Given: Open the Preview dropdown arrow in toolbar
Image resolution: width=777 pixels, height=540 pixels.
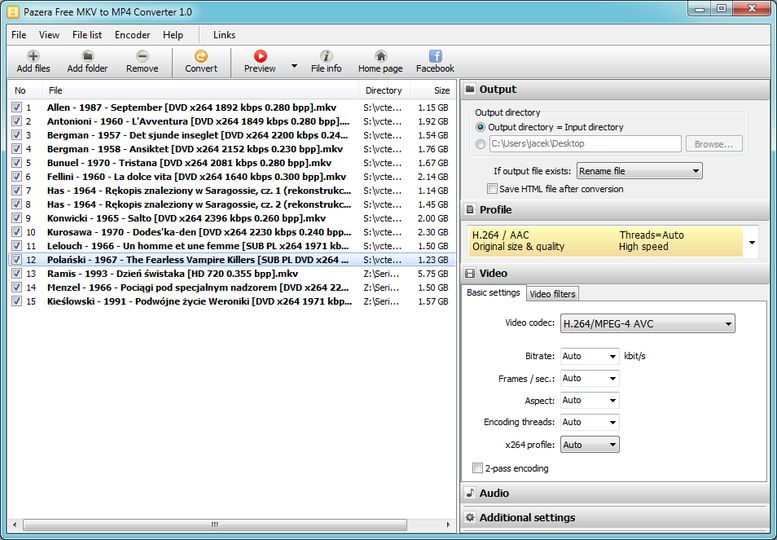Looking at the screenshot, I should pos(294,65).
